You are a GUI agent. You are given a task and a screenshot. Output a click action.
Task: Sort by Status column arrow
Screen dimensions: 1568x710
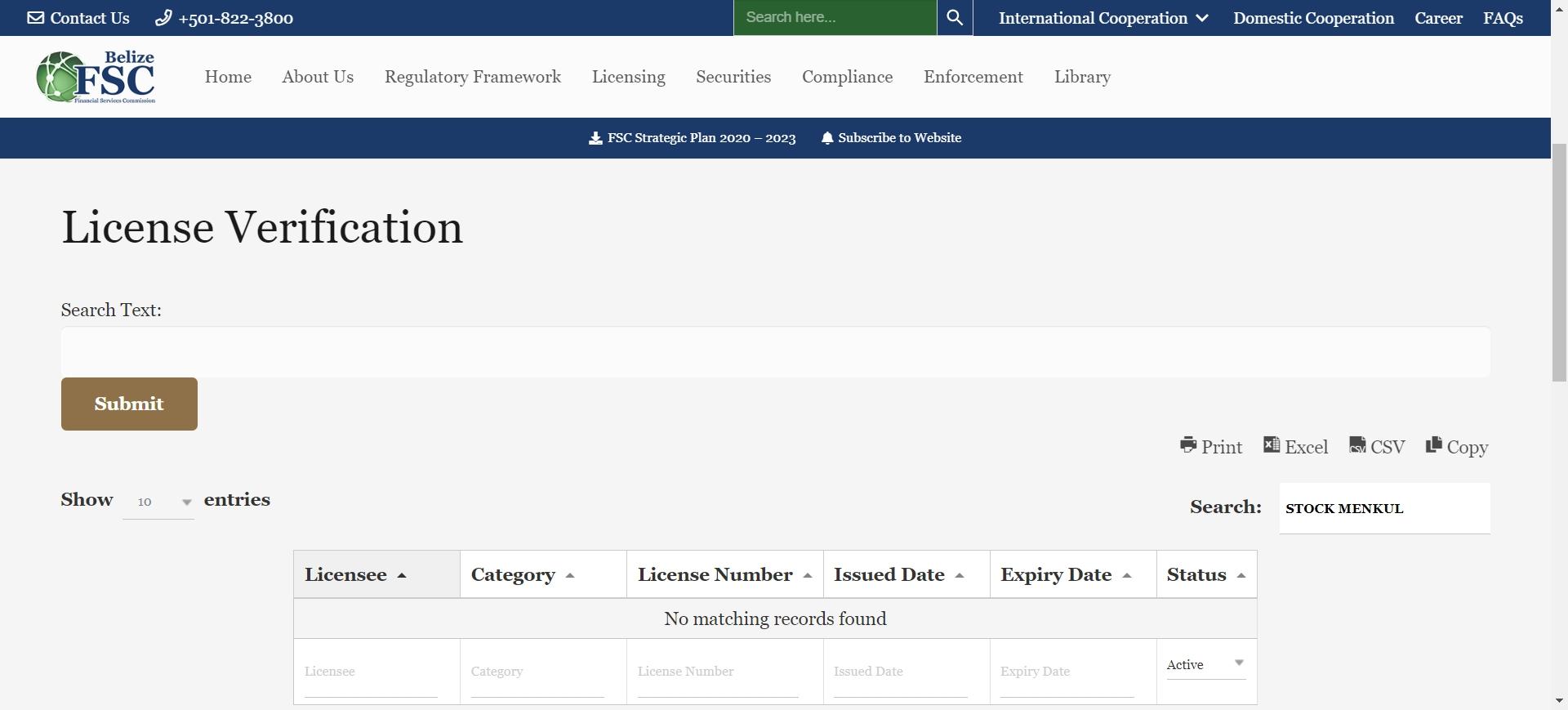[x=1241, y=575]
